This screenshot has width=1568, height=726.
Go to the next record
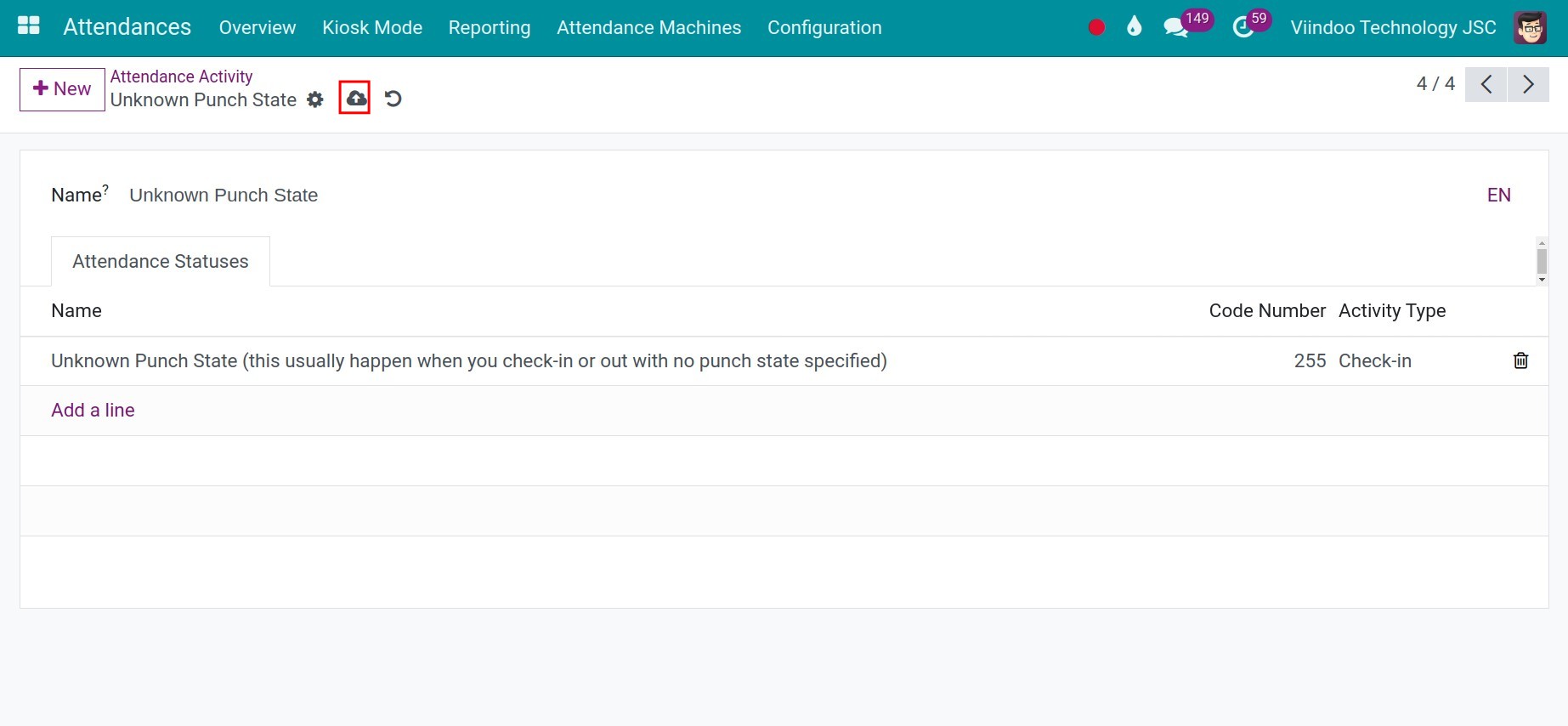(1528, 84)
